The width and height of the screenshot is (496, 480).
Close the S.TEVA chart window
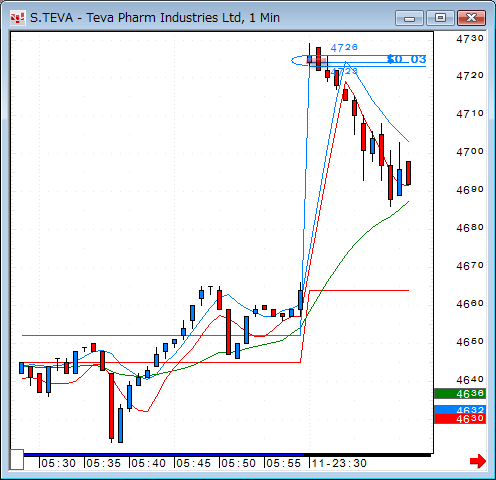click(471, 18)
